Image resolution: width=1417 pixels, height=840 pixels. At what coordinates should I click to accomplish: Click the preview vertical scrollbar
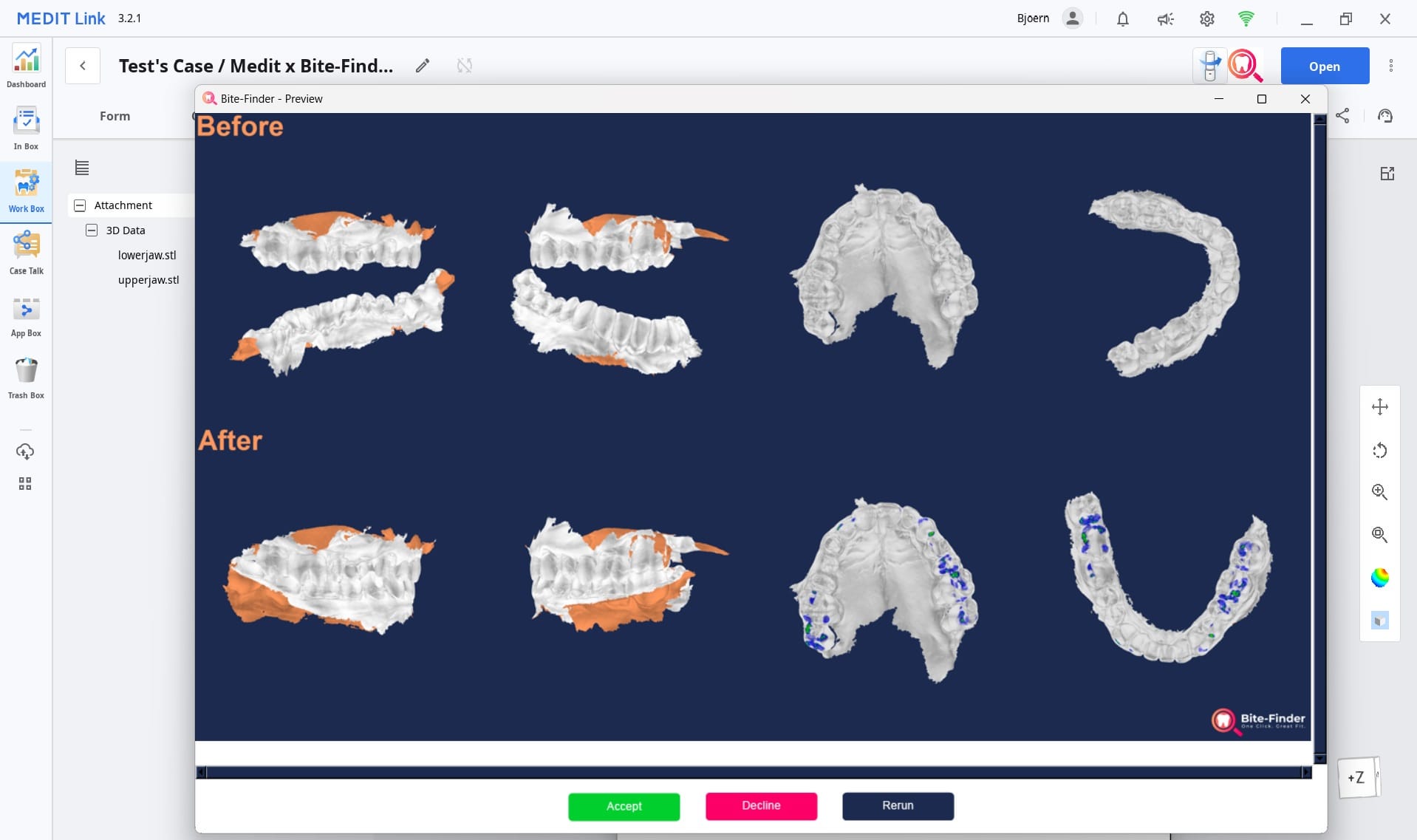coord(1319,440)
